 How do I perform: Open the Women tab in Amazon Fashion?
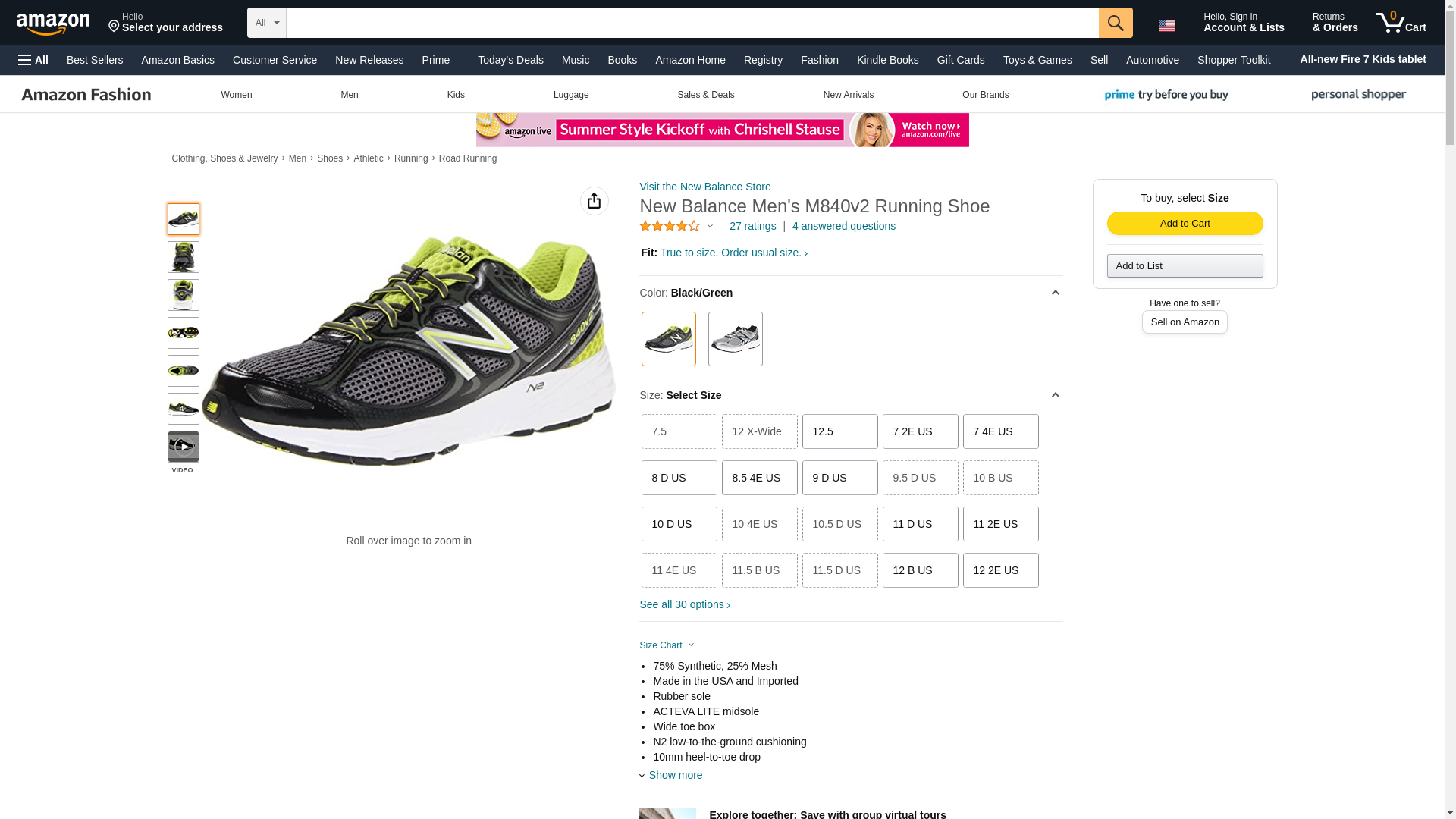(x=236, y=95)
